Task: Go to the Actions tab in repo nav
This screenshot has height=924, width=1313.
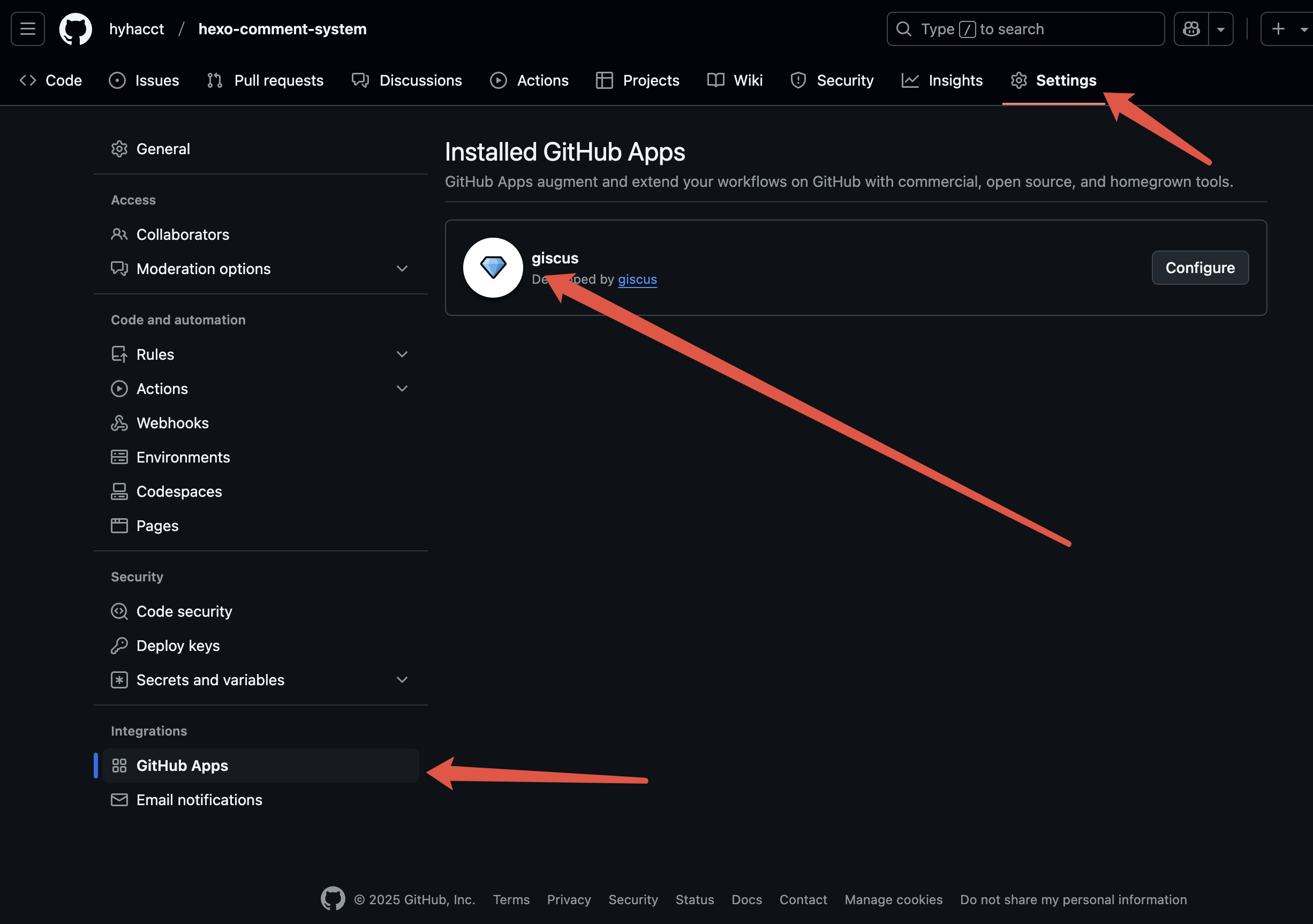Action: pyautogui.click(x=530, y=80)
